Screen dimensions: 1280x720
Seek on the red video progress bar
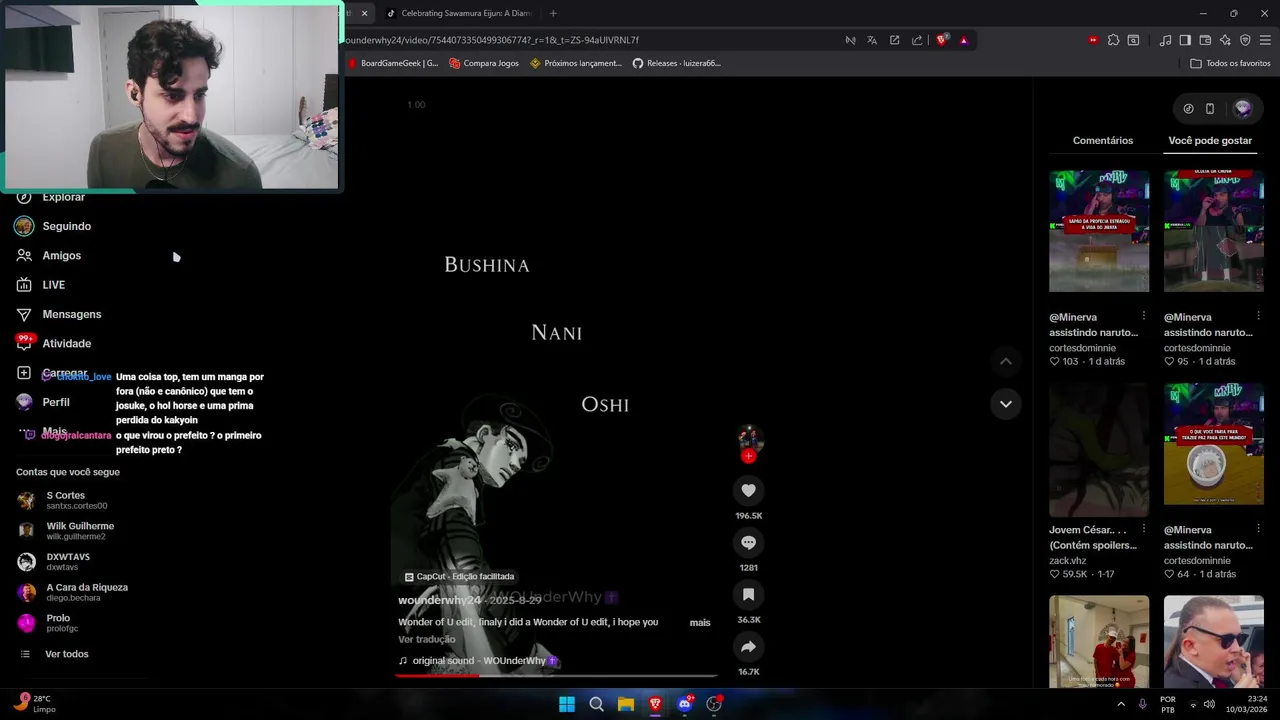[556, 676]
